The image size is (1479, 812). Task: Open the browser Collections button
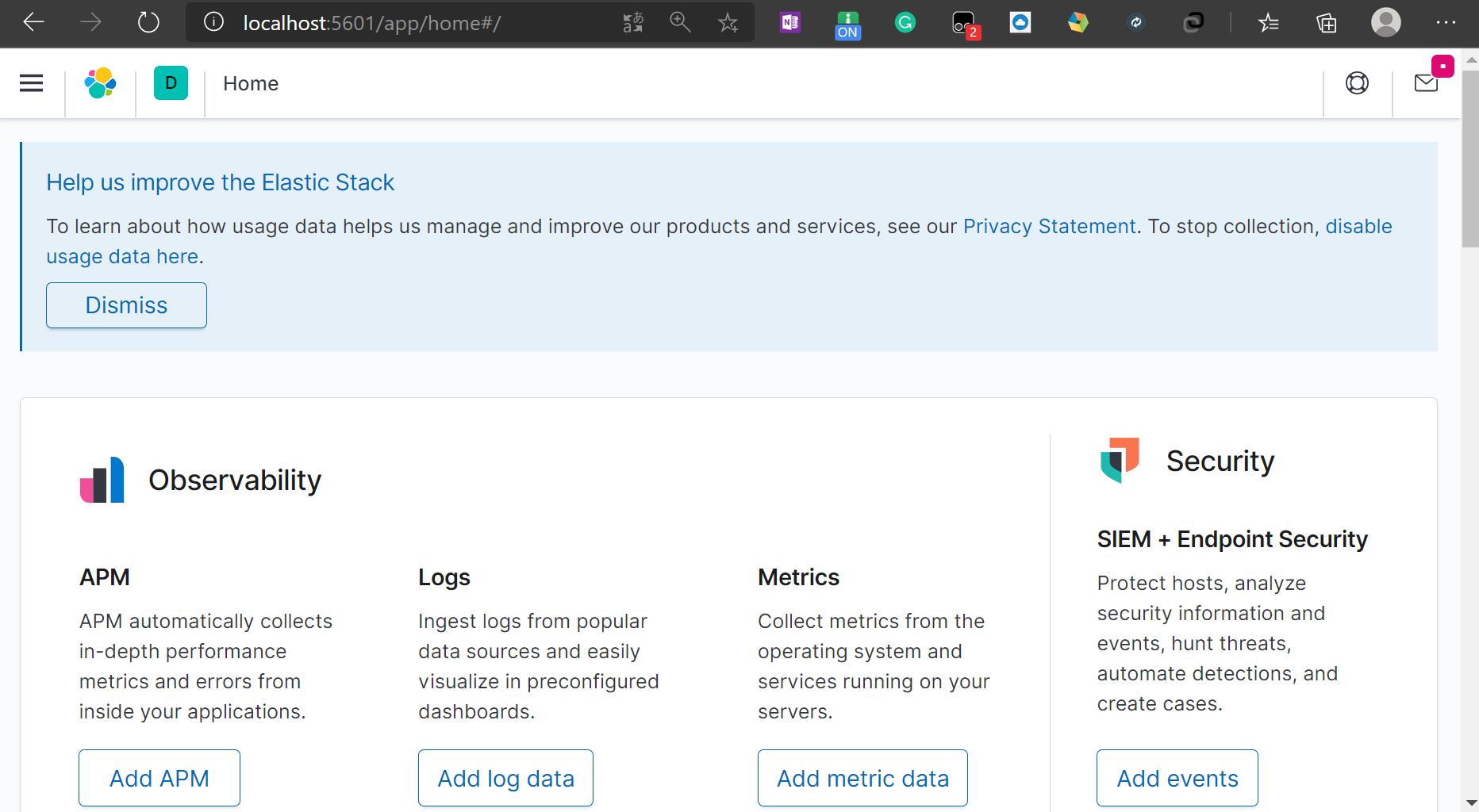[1327, 22]
